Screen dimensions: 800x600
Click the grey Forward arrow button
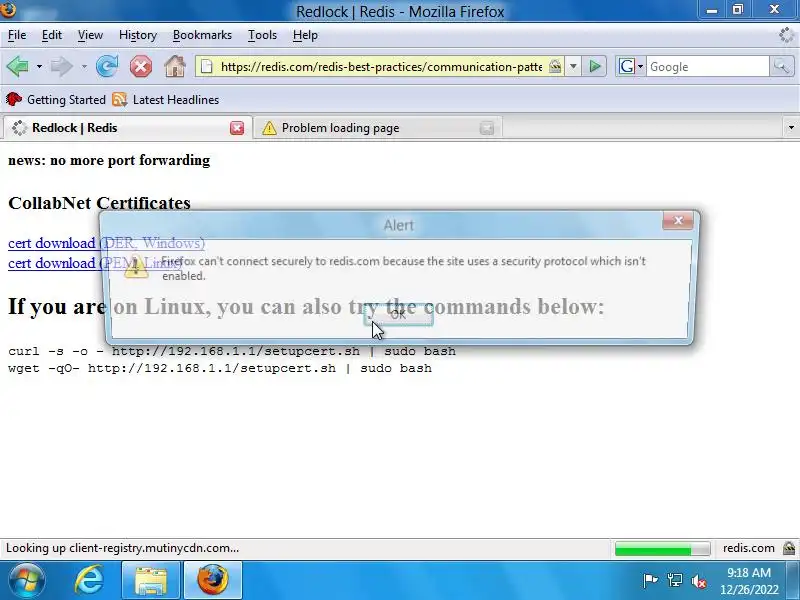pos(61,66)
